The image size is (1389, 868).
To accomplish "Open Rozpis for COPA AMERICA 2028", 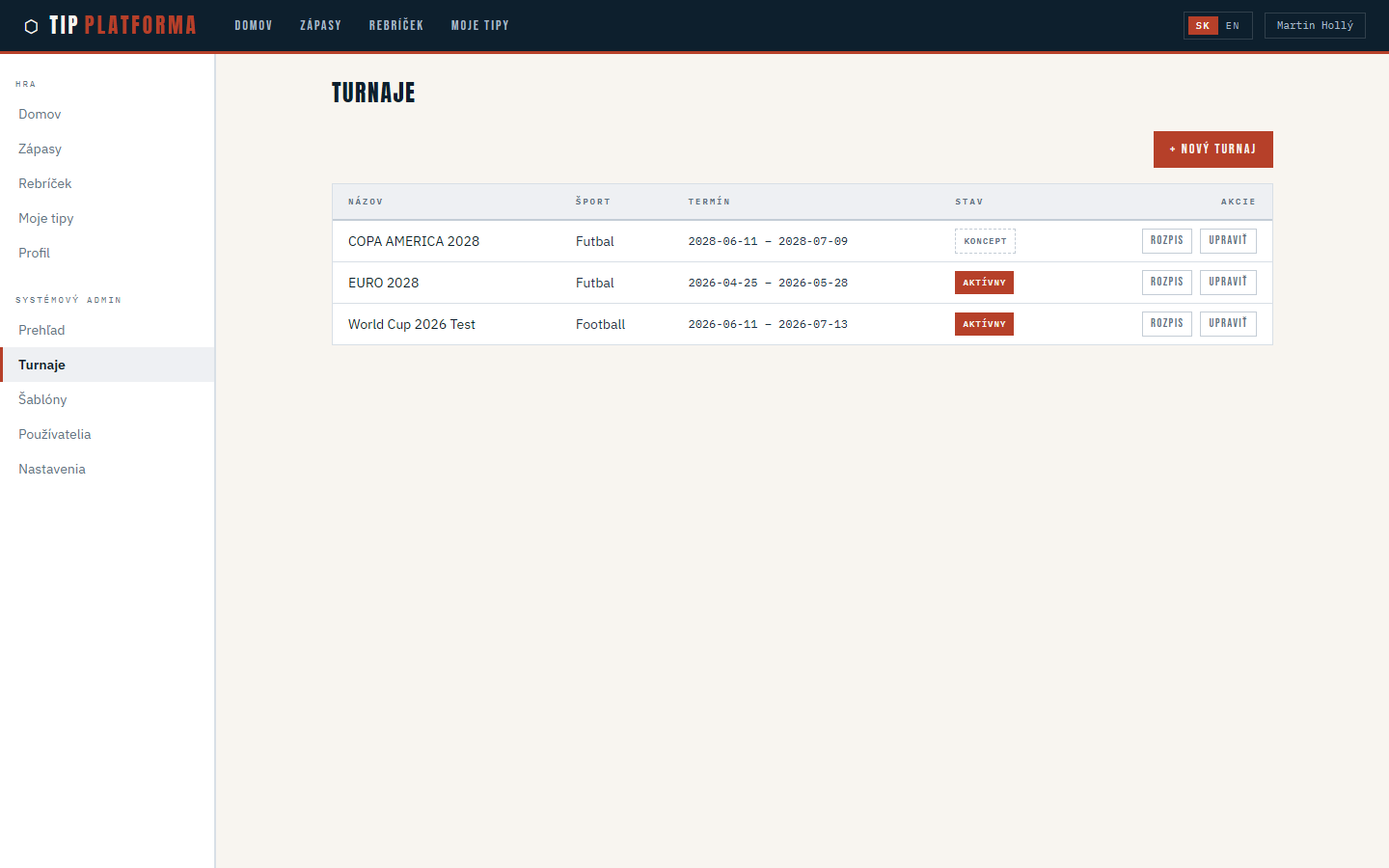I will [1166, 241].
